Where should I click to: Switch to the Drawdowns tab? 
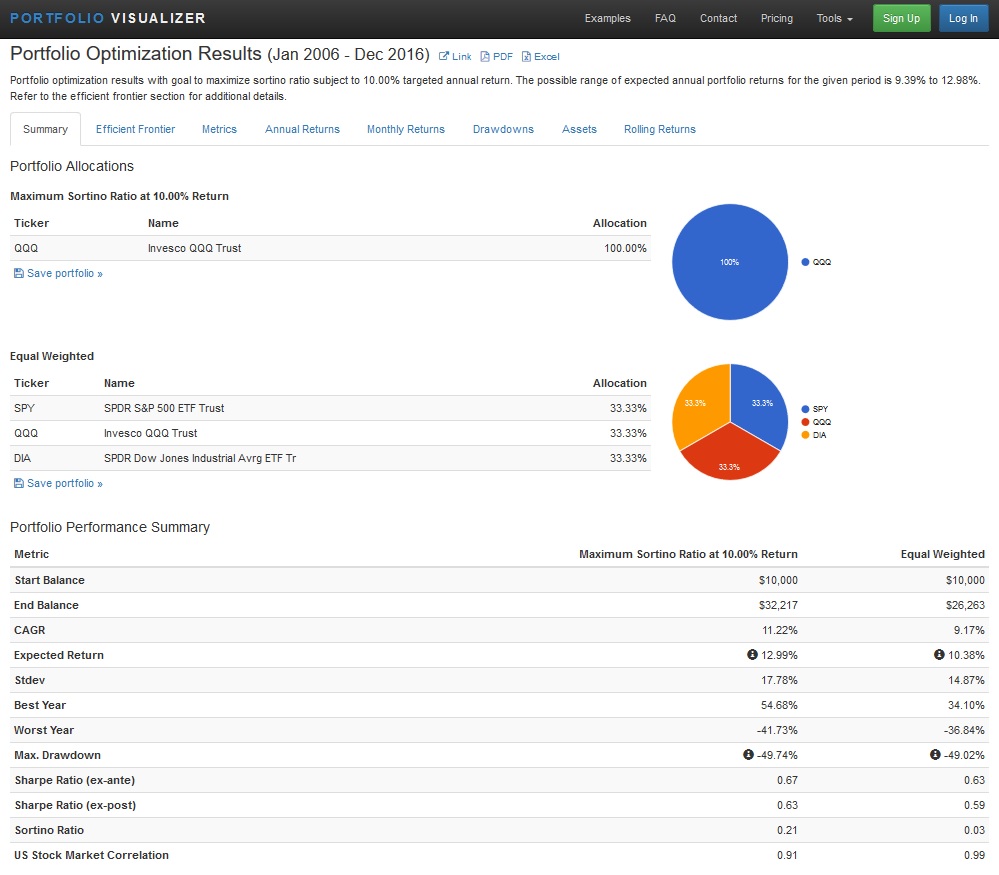[x=503, y=129]
